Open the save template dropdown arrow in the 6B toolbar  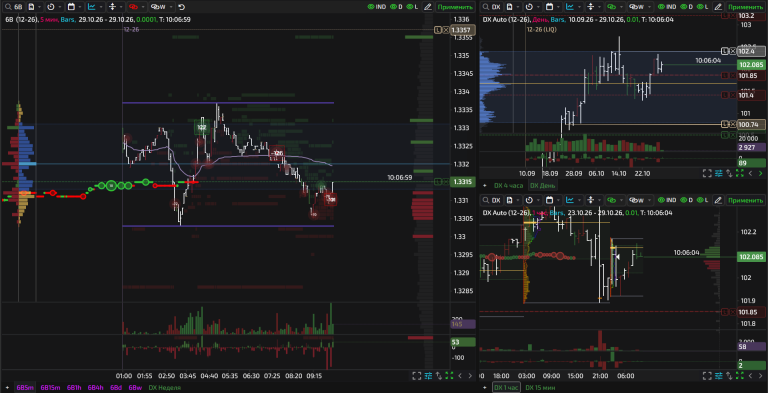coord(39,7)
